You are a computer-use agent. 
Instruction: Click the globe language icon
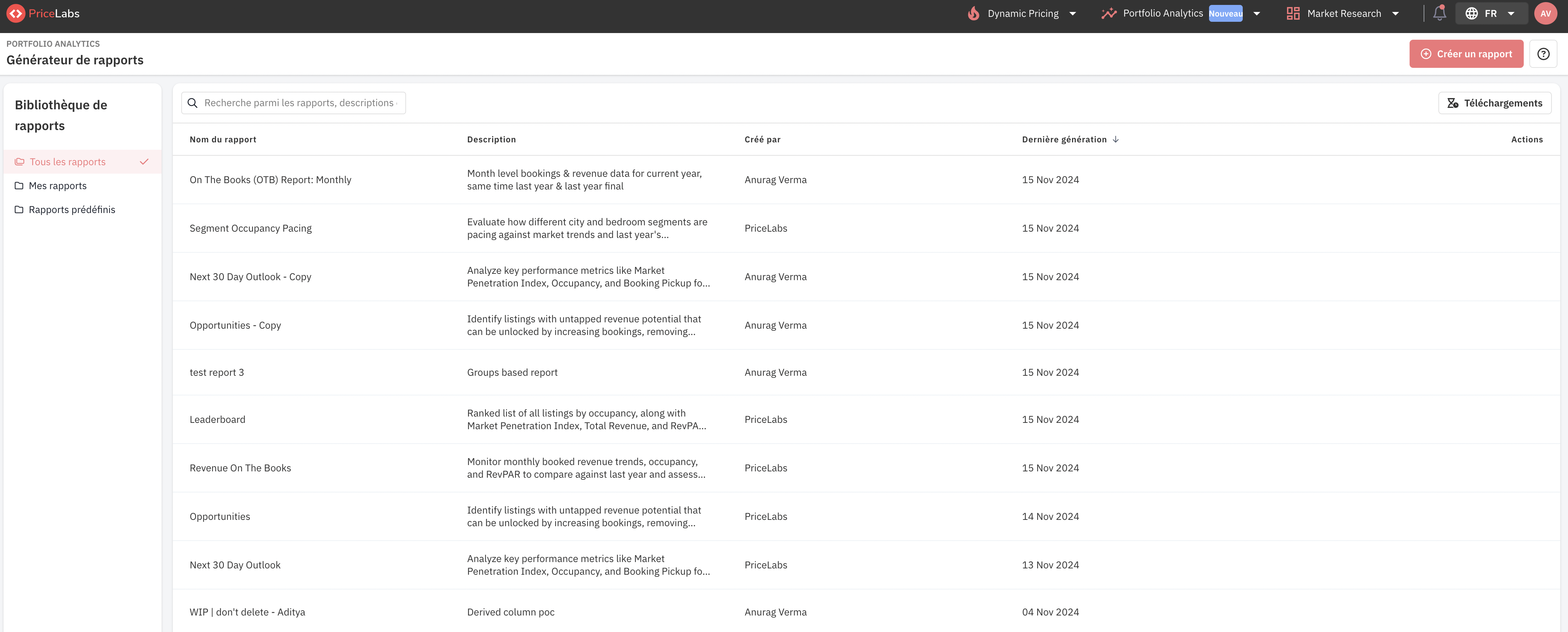[x=1471, y=13]
